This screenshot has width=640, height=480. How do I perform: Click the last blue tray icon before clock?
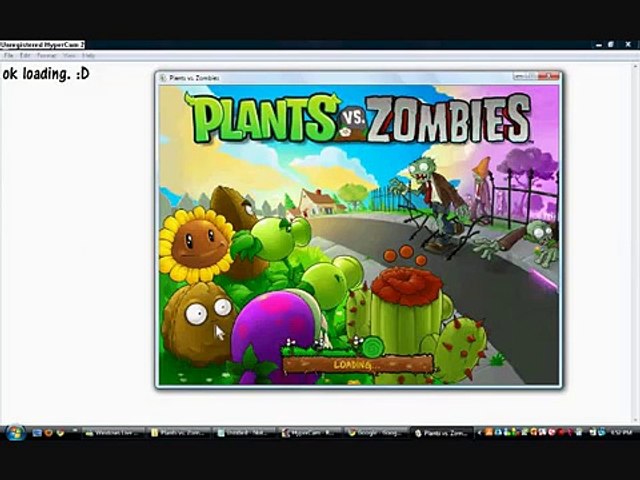(602, 433)
